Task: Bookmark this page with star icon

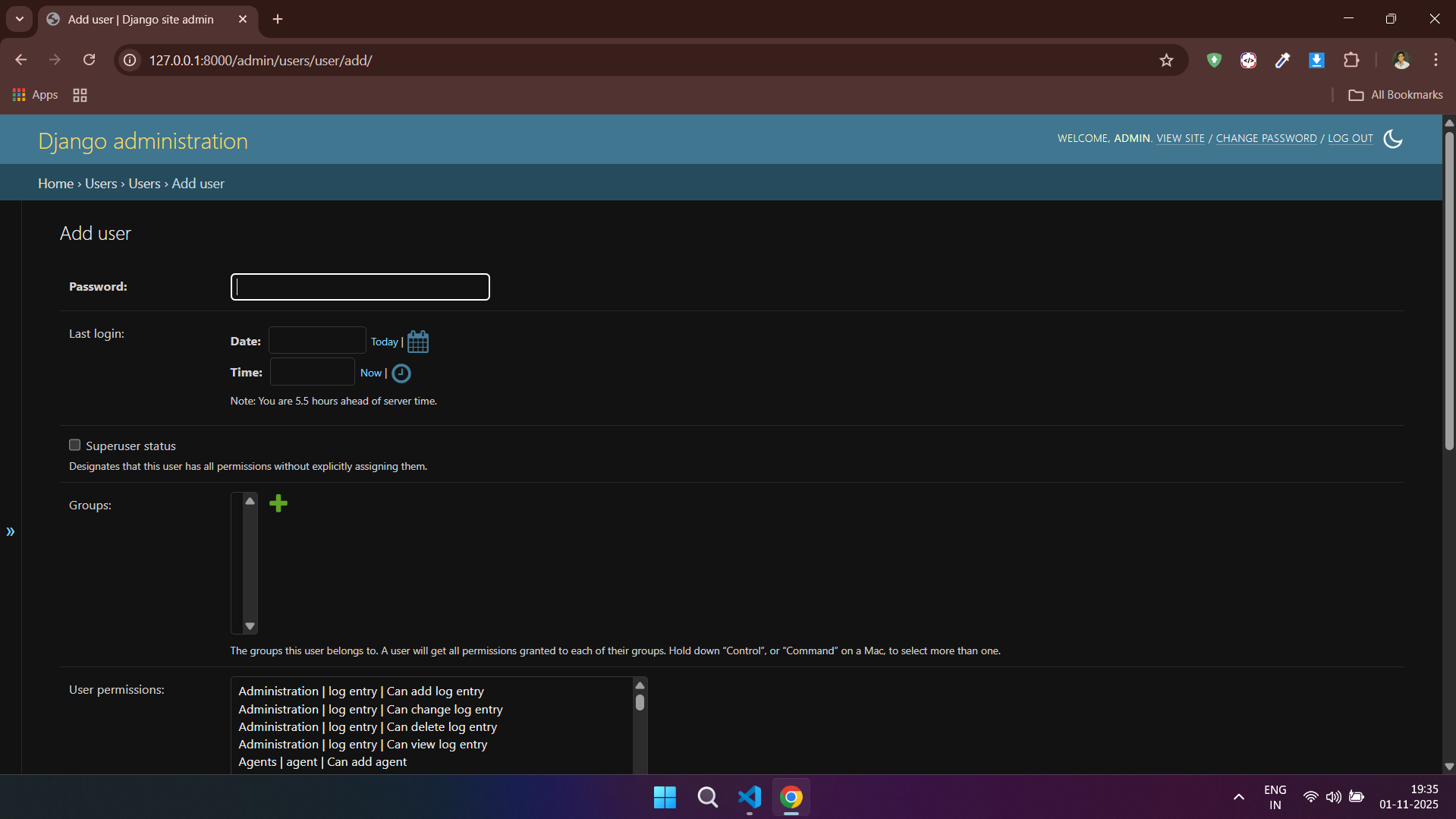Action: (1166, 61)
